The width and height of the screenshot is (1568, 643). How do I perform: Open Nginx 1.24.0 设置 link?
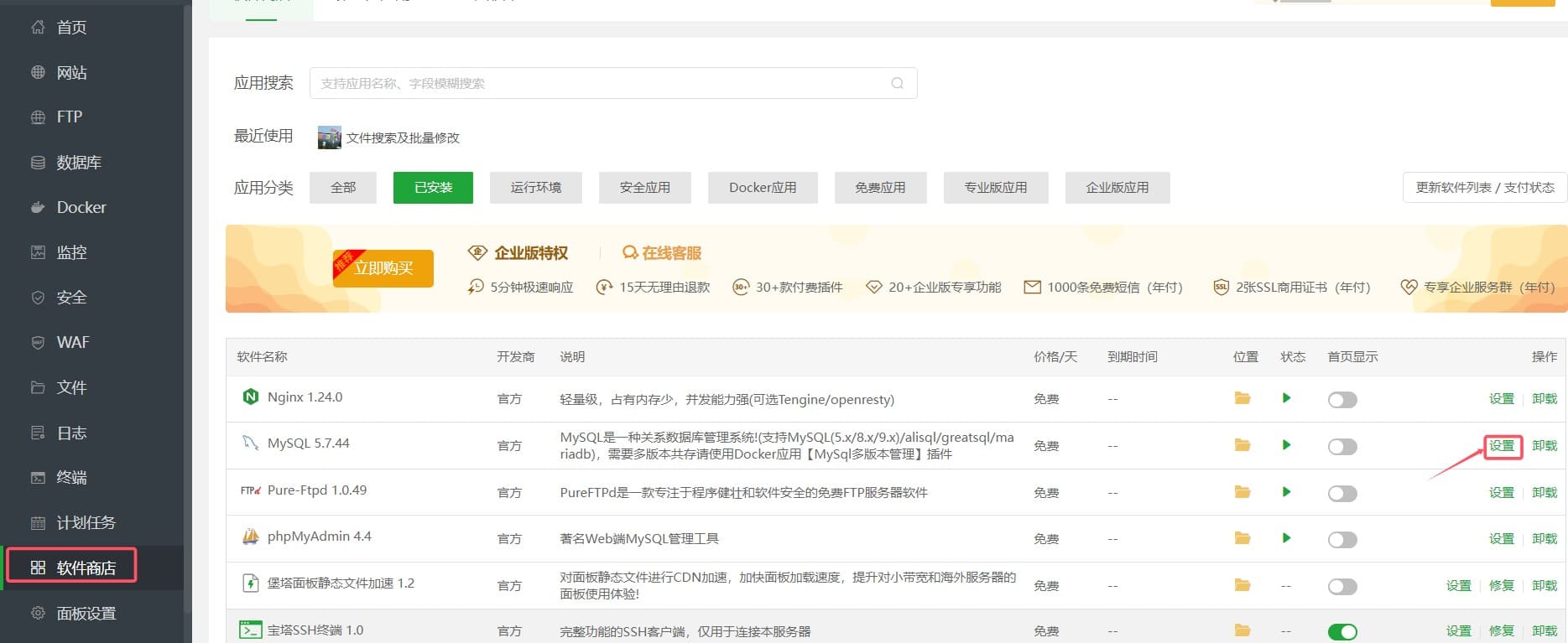1502,399
